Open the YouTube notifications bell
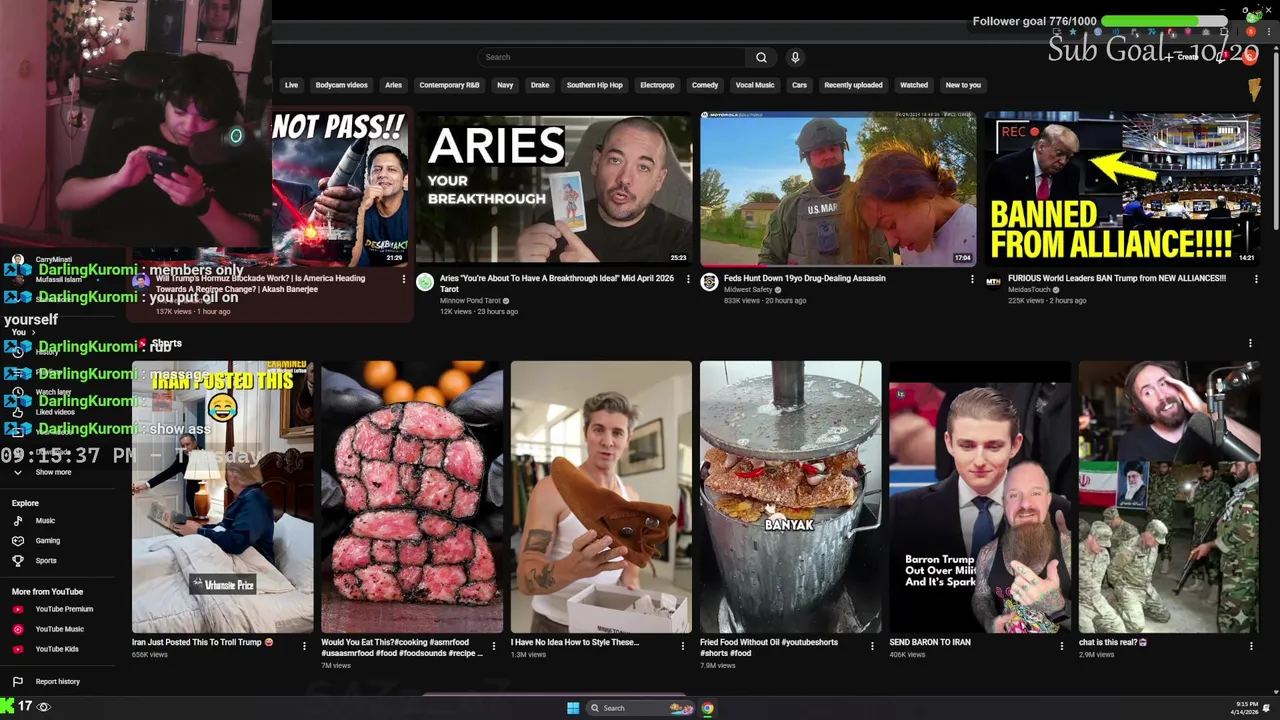The image size is (1280, 720). [1221, 57]
